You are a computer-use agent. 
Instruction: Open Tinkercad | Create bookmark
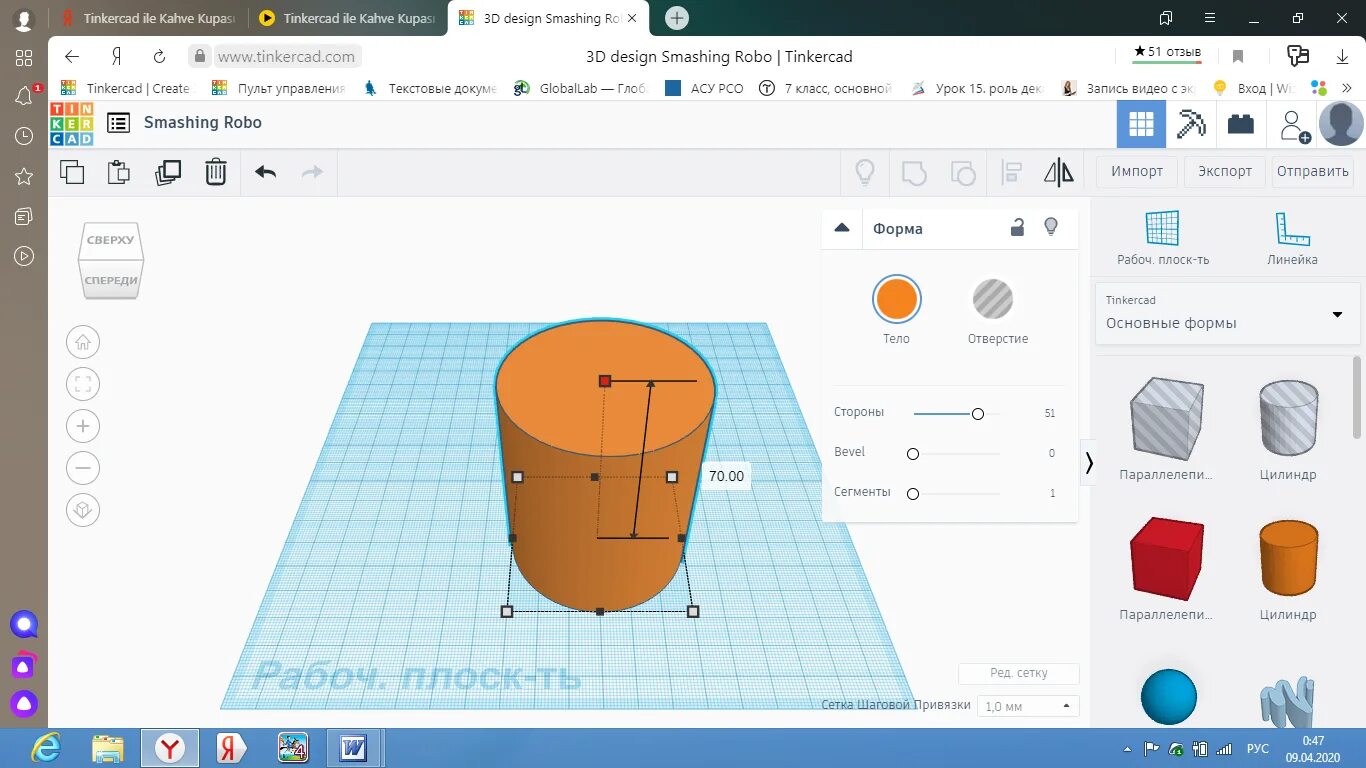[x=126, y=88]
